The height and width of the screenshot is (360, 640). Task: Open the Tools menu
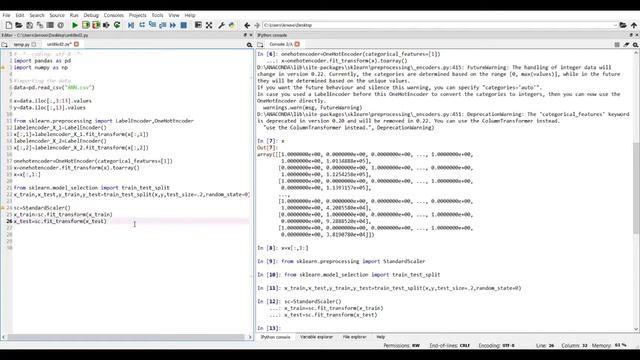pos(157,15)
